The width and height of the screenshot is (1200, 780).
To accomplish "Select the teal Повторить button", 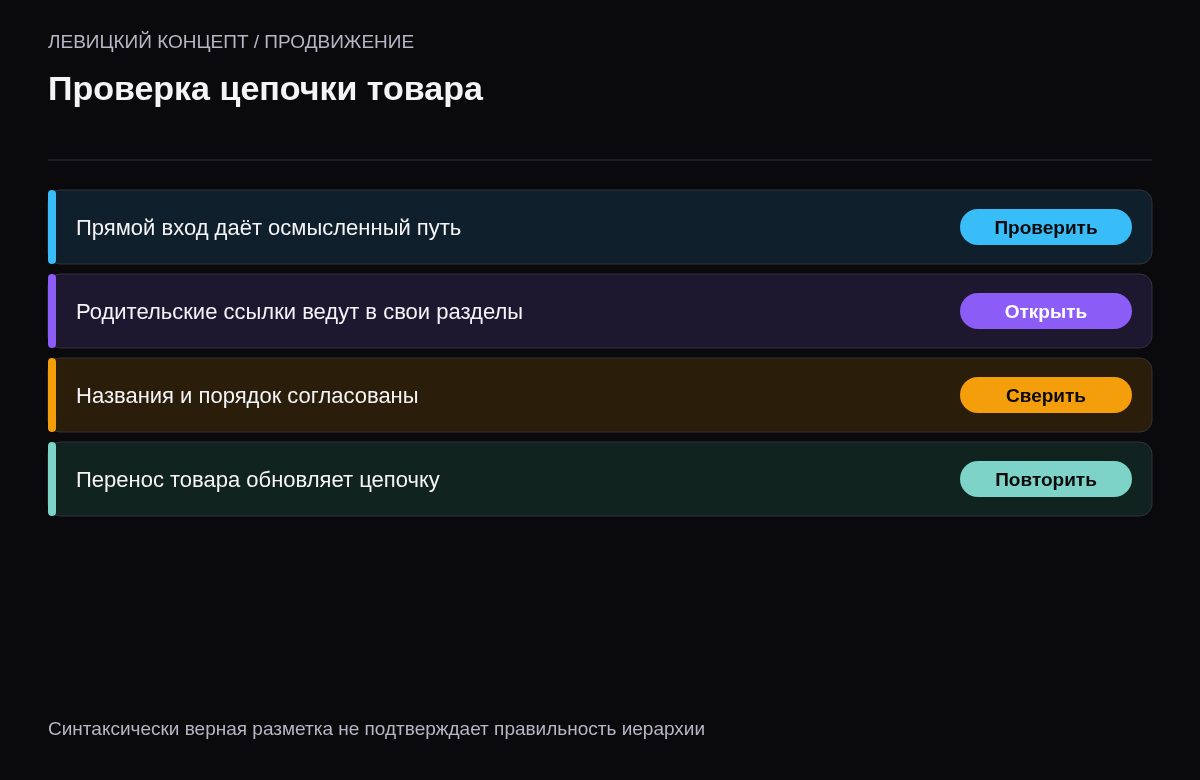I will (x=1046, y=479).
